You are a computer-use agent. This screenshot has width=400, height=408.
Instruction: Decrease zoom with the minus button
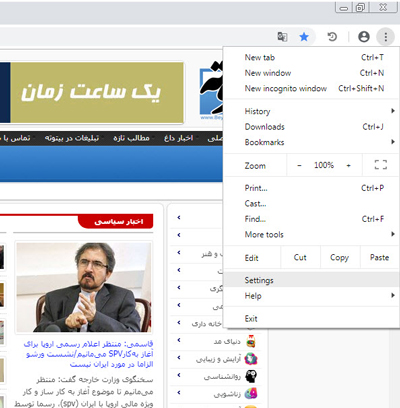pyautogui.click(x=299, y=165)
